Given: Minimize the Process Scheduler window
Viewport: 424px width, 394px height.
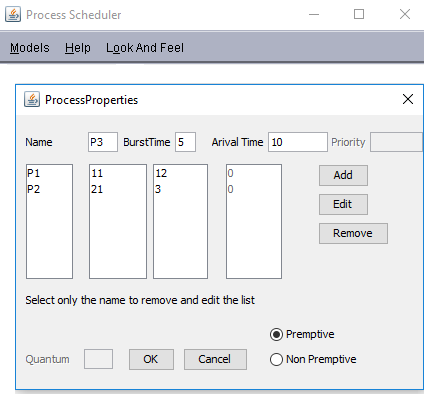Looking at the screenshot, I should [x=314, y=14].
